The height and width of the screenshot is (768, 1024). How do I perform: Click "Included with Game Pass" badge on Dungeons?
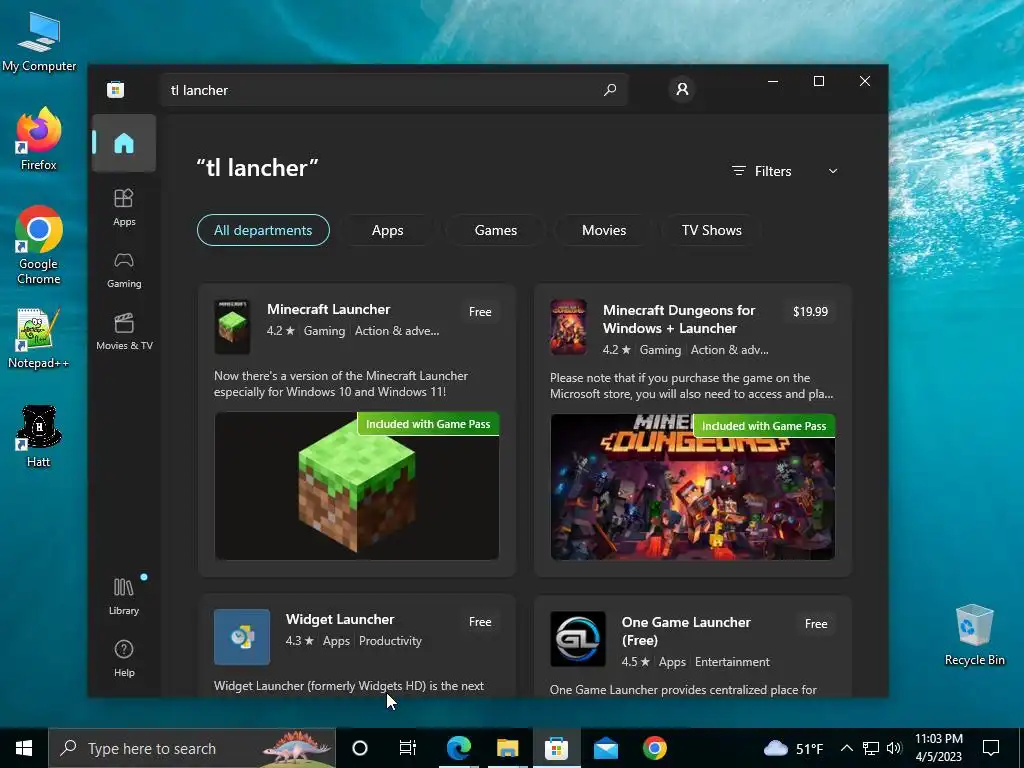pyautogui.click(x=764, y=426)
